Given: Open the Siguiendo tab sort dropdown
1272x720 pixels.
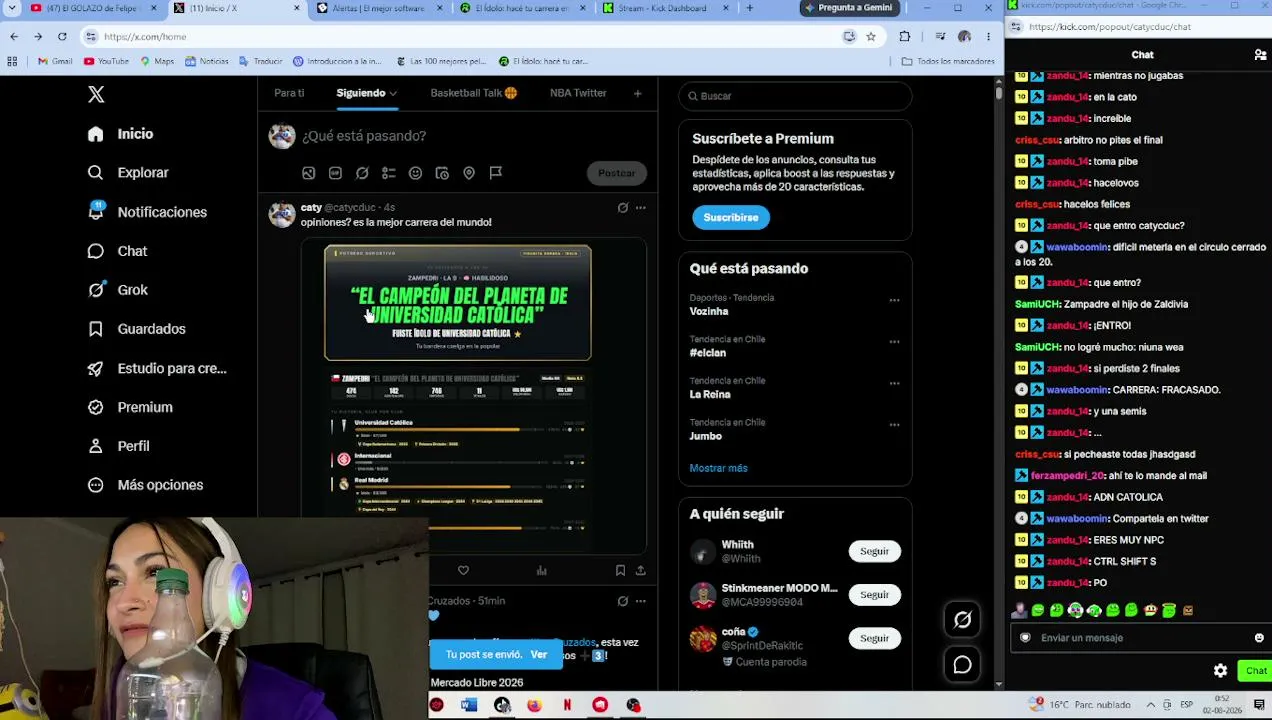Looking at the screenshot, I should click(x=393, y=93).
